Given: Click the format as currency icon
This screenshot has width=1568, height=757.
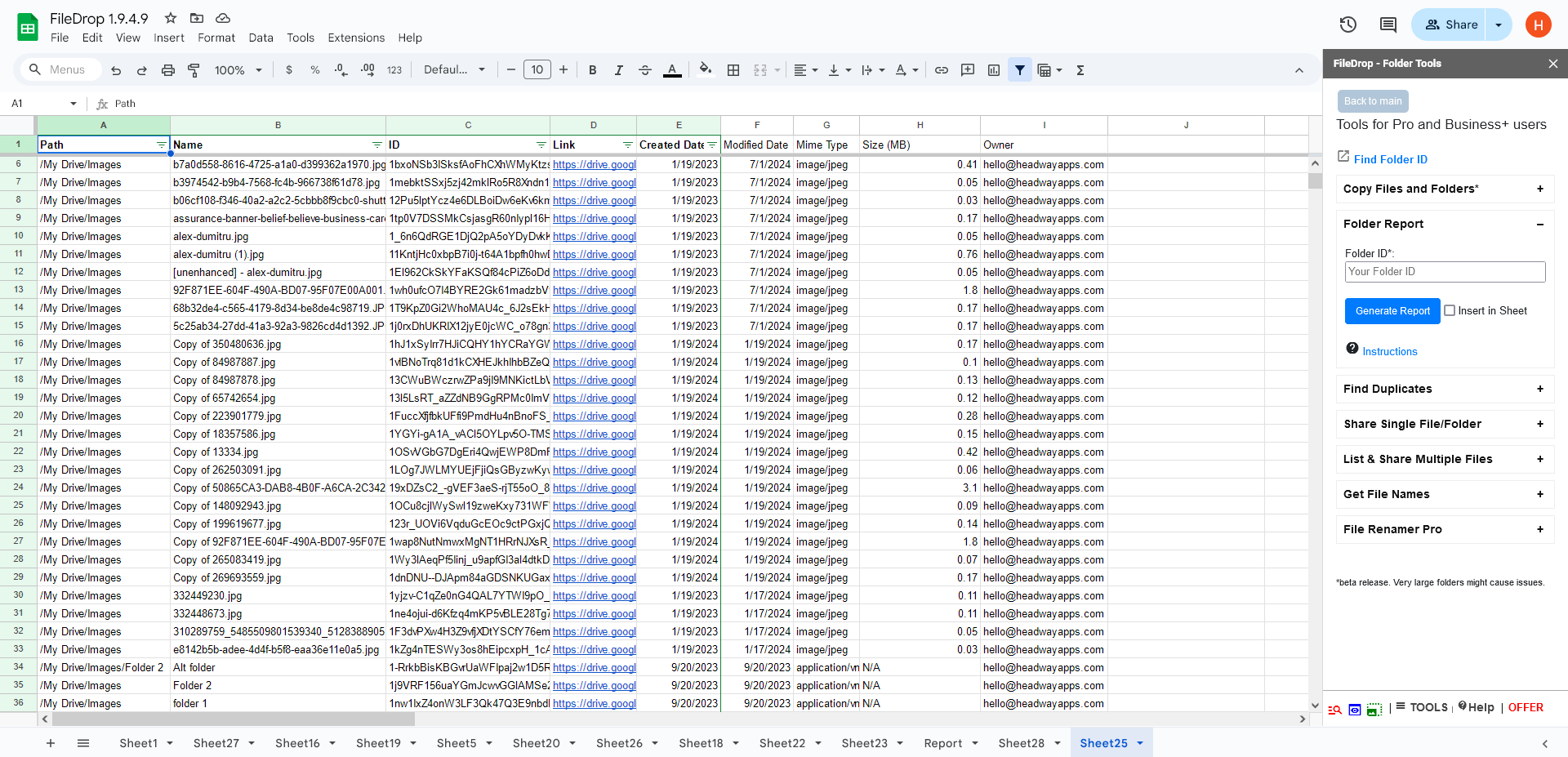Looking at the screenshot, I should click(289, 70).
